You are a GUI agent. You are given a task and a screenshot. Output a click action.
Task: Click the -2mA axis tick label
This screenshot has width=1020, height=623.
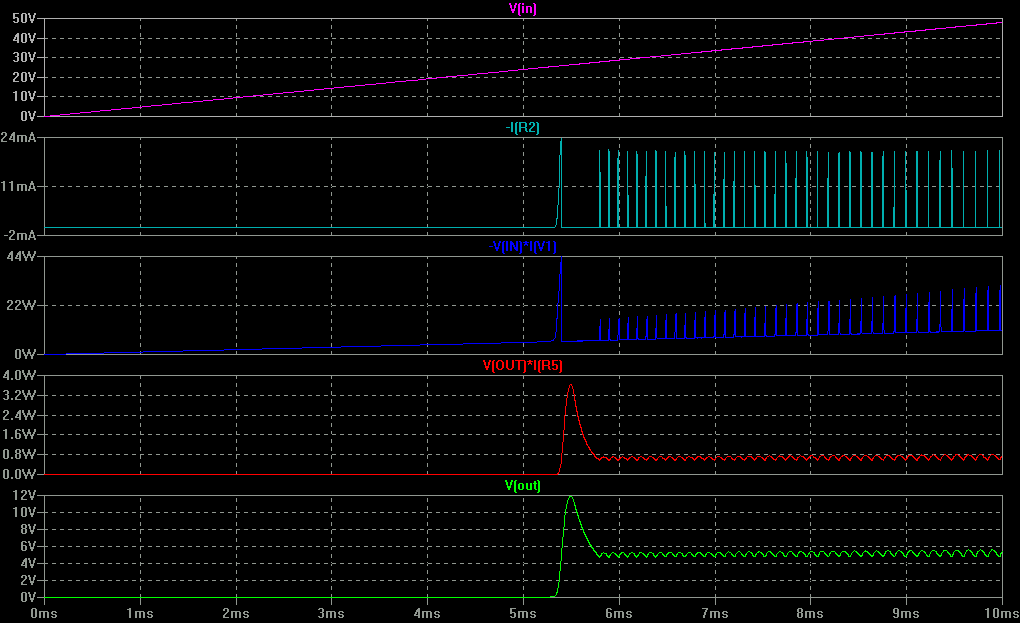click(x=20, y=235)
